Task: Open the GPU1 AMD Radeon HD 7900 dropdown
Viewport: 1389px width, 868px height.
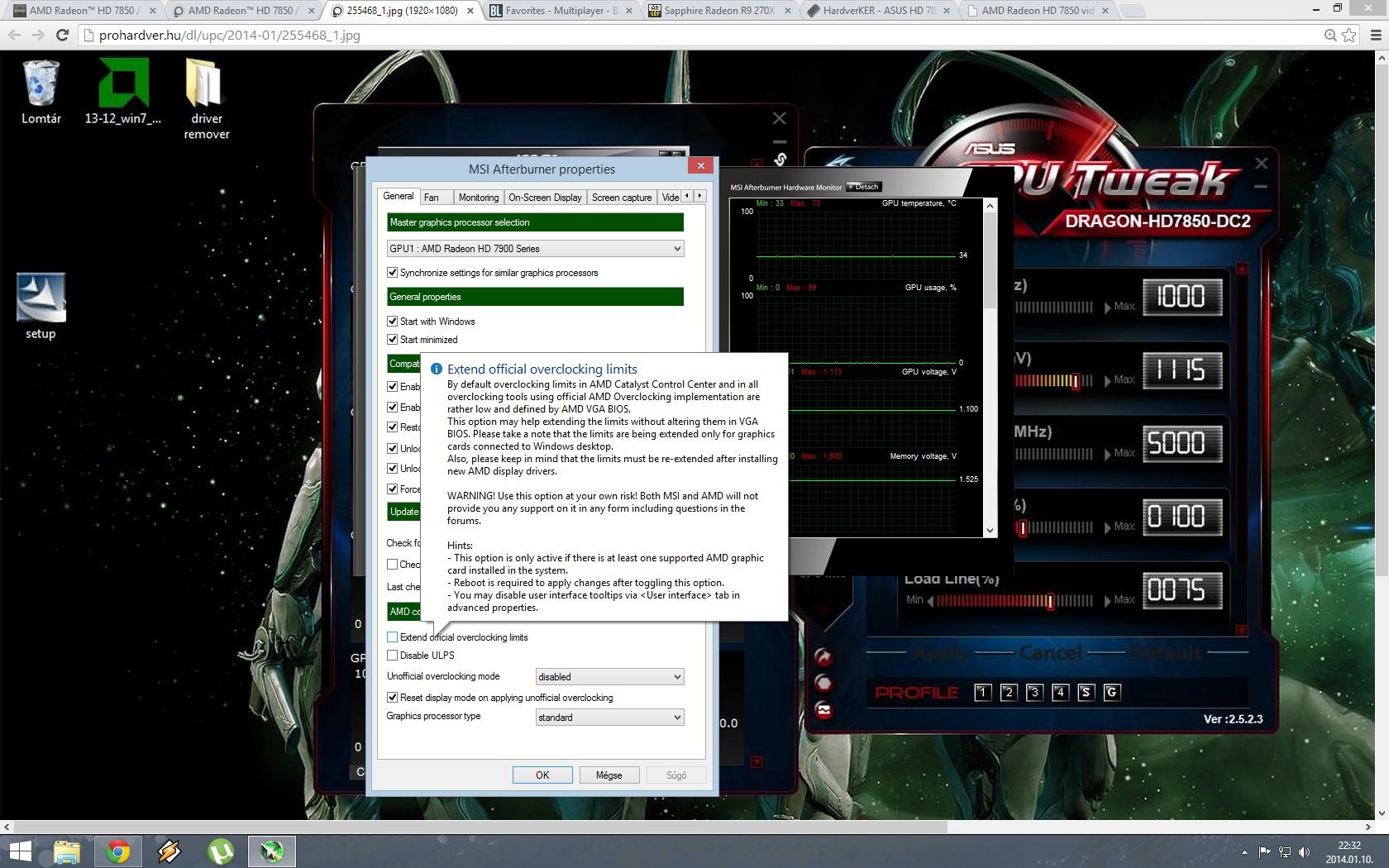Action: point(535,249)
